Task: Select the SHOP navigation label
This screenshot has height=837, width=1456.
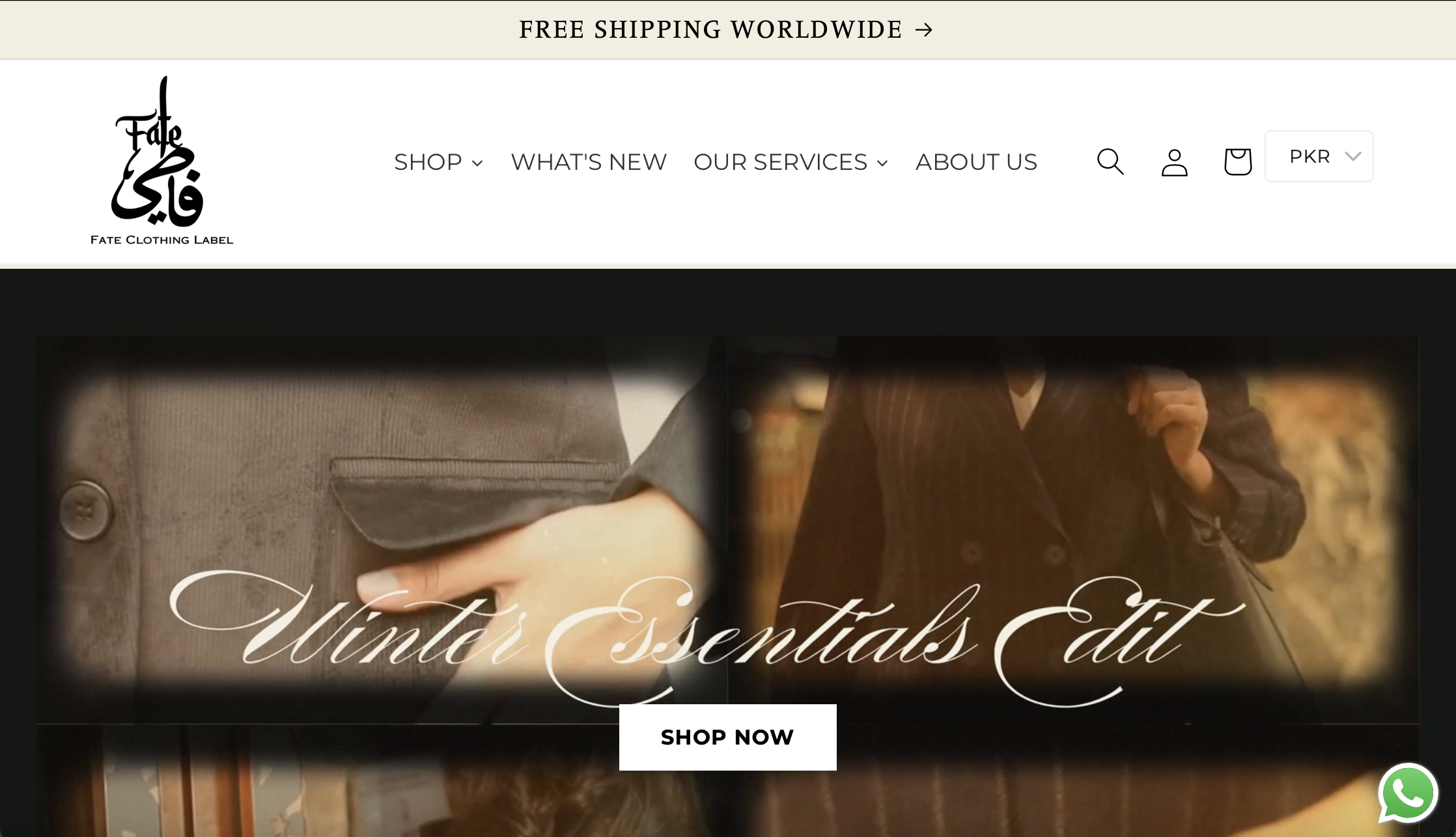Action: 428,161
